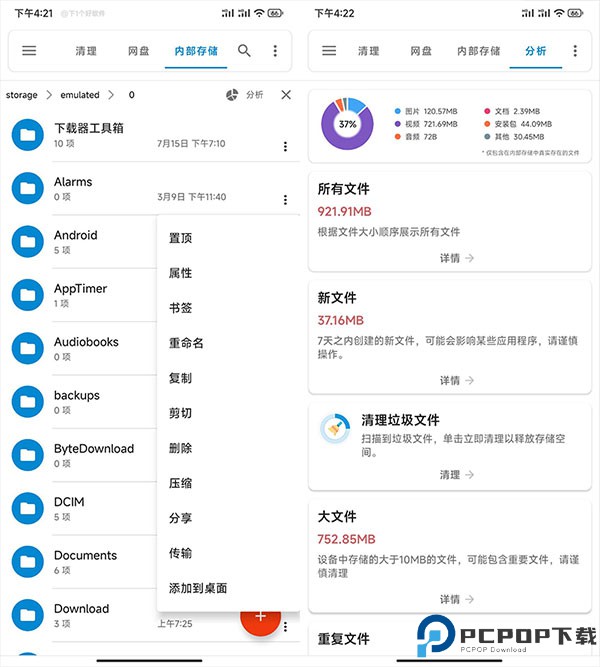The width and height of the screenshot is (600, 667).
Task: Switch to 清理 tab on left screen
Action: coord(86,51)
